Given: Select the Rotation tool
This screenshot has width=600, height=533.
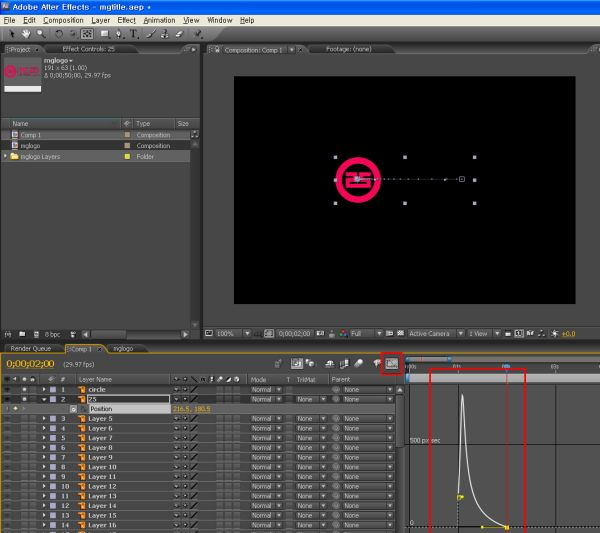Looking at the screenshot, I should coord(59,34).
